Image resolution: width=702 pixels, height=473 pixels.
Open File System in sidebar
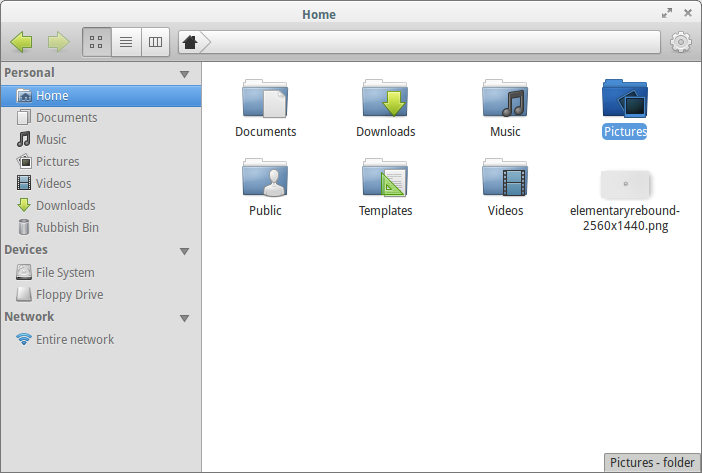65,273
